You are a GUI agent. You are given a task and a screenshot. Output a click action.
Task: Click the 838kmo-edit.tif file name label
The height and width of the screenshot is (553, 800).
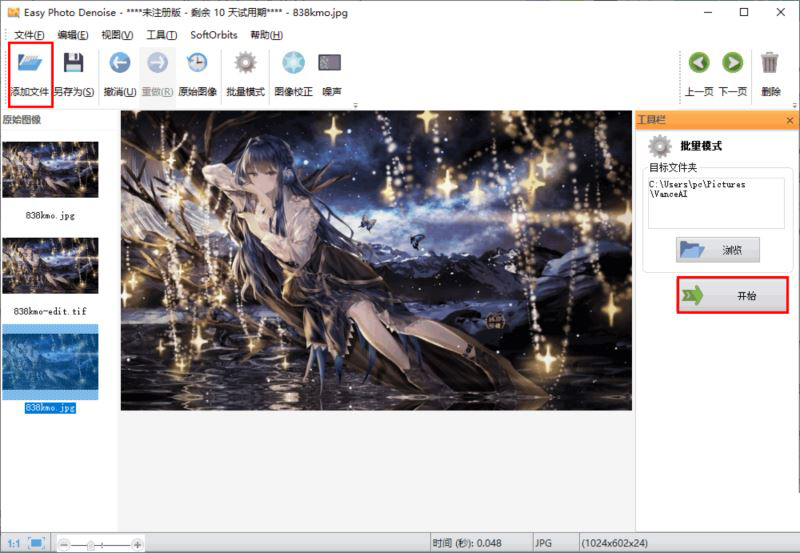(x=50, y=311)
